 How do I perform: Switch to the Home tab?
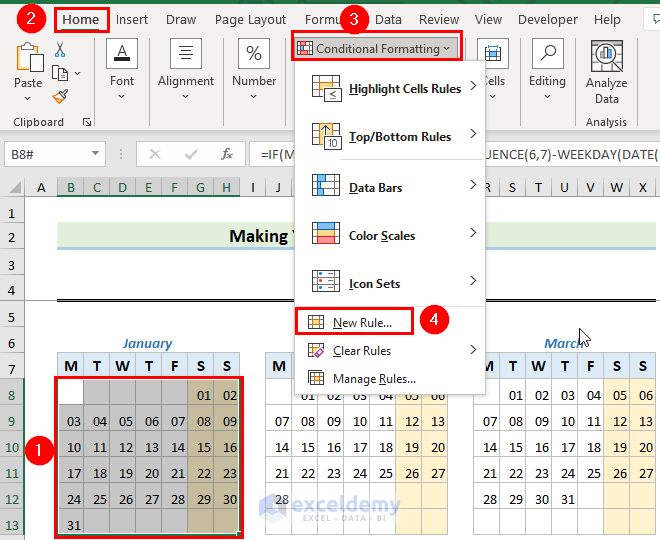[x=81, y=20]
